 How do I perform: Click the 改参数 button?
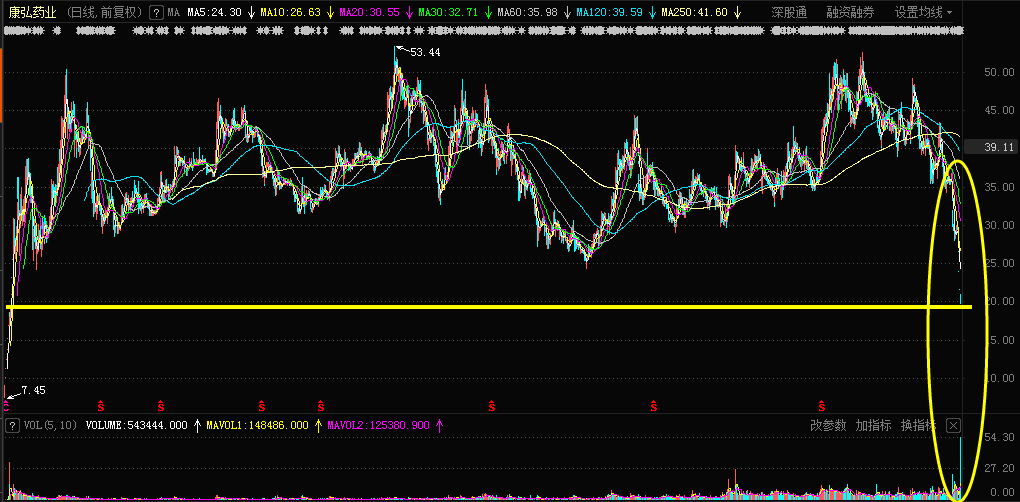coord(828,425)
